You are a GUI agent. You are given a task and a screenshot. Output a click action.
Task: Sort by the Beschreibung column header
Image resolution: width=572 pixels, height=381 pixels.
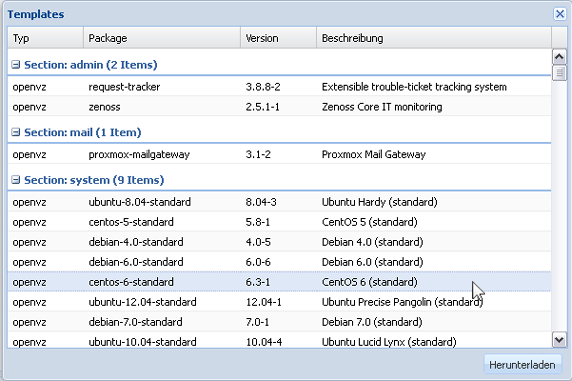[434, 38]
